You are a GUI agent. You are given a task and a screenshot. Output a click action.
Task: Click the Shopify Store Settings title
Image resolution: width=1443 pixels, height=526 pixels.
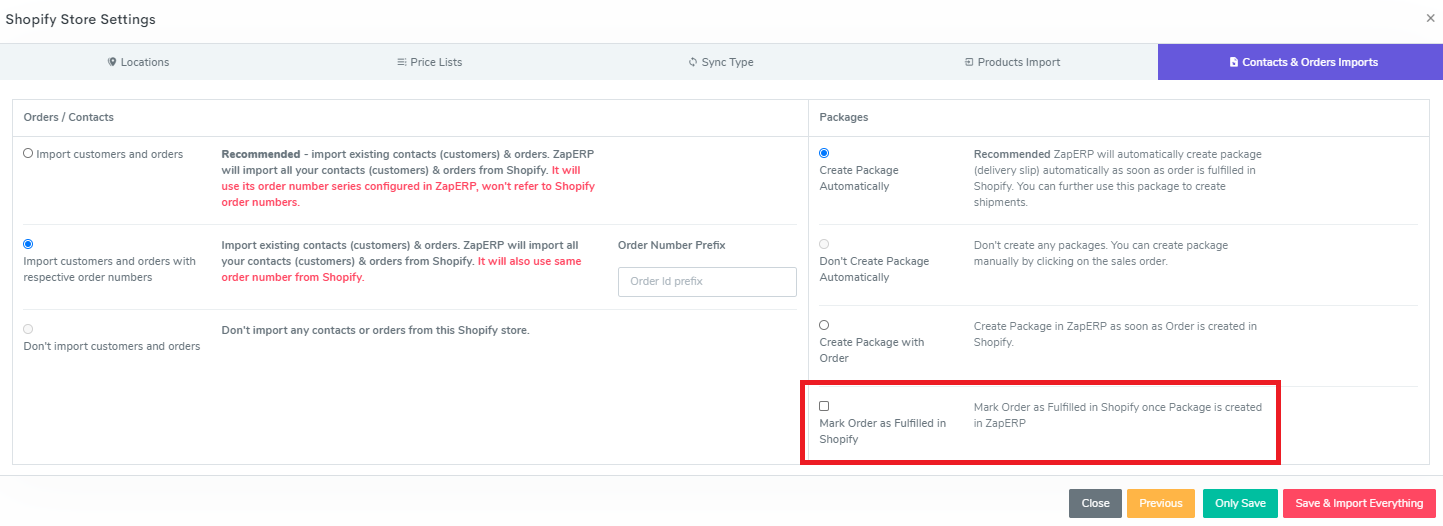coord(81,19)
